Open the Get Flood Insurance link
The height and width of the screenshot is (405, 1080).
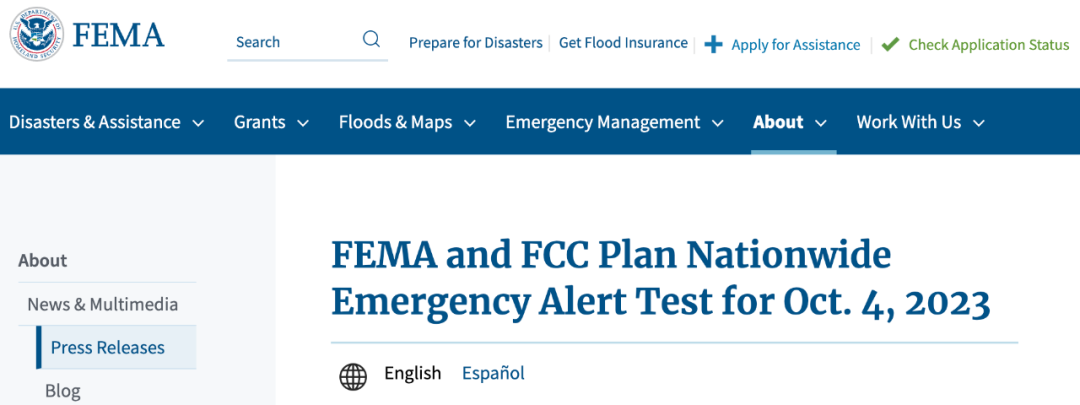coord(623,43)
